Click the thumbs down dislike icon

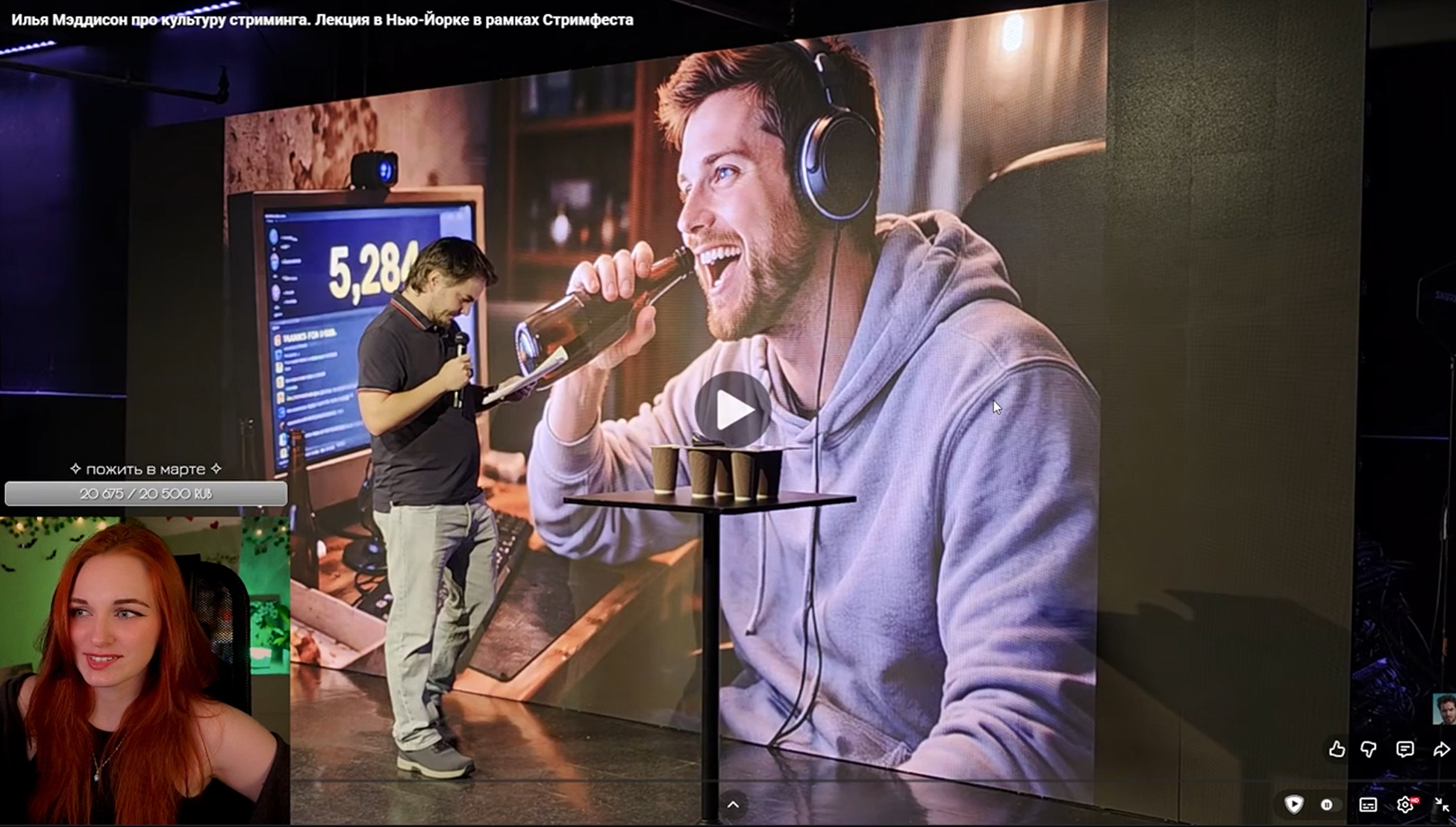[x=1369, y=749]
